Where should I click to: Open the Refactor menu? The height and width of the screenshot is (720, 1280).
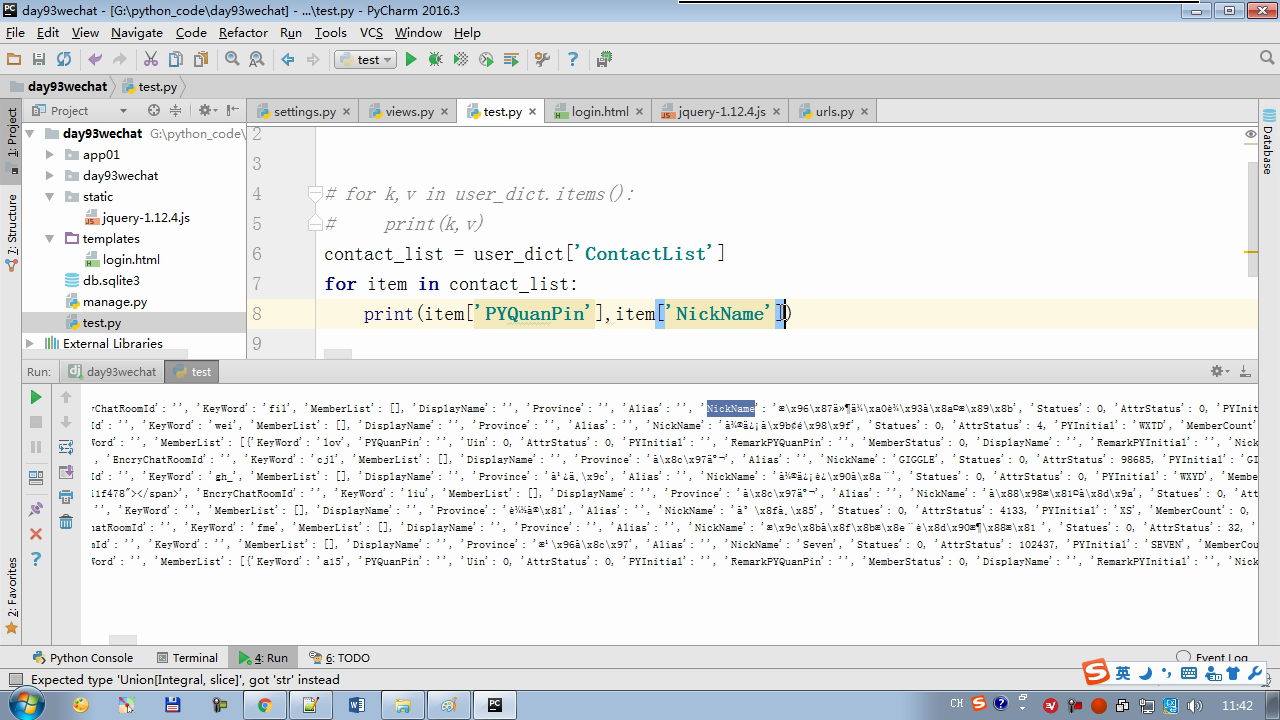[x=243, y=32]
